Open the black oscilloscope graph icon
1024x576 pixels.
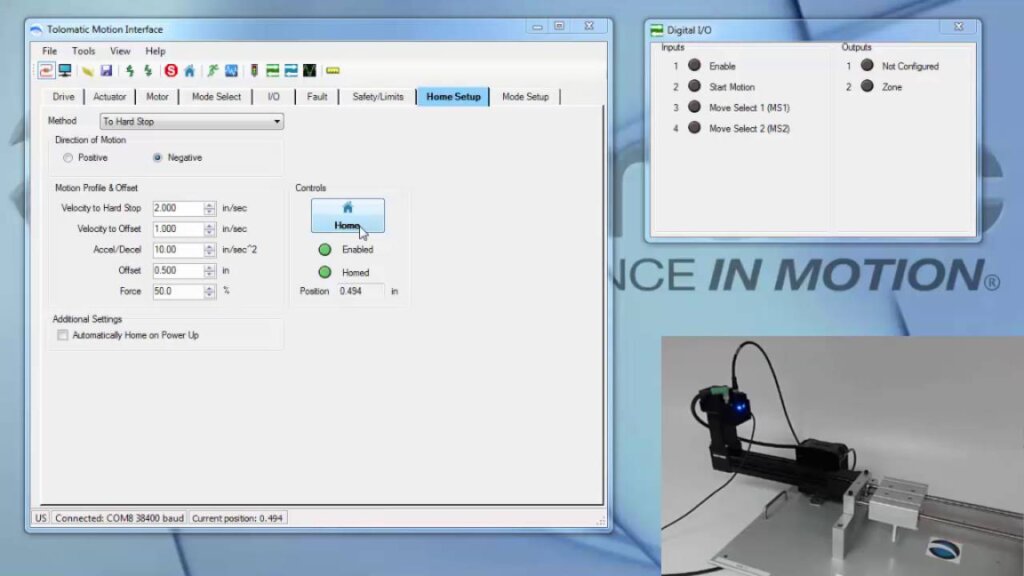(310, 71)
